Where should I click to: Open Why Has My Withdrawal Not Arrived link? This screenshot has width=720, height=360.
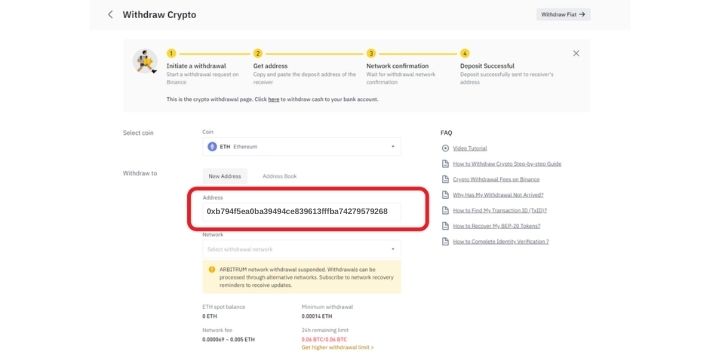tap(498, 195)
